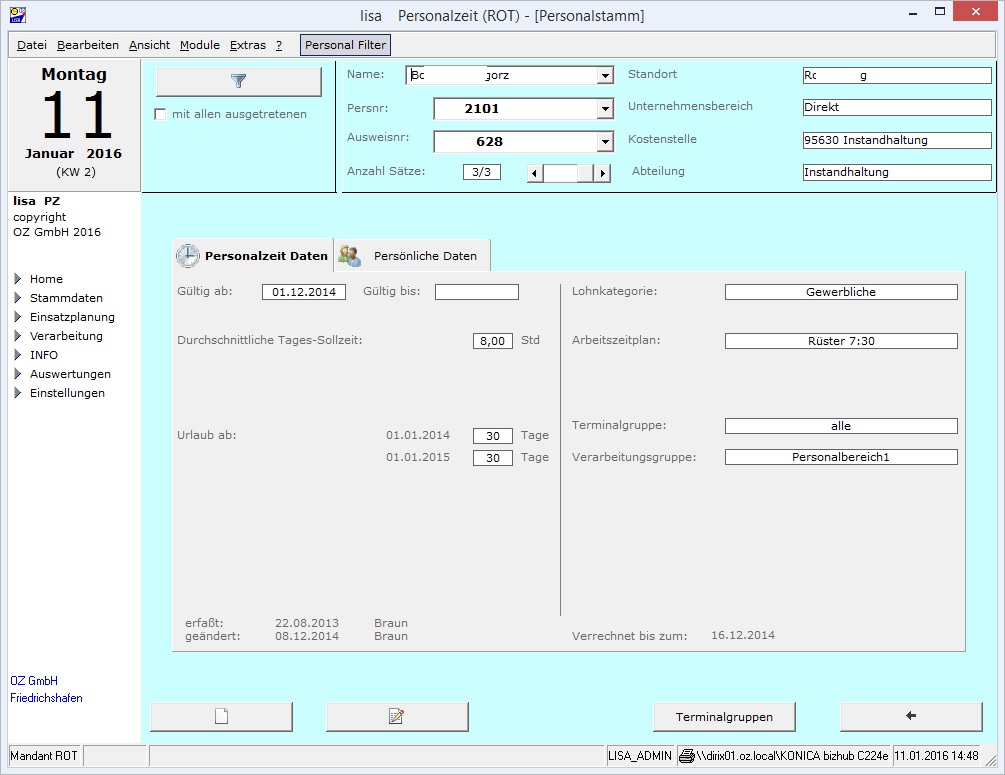Click the 'Verrechnet bis zum' date 16.12.2014
1005x775 pixels.
coord(743,635)
